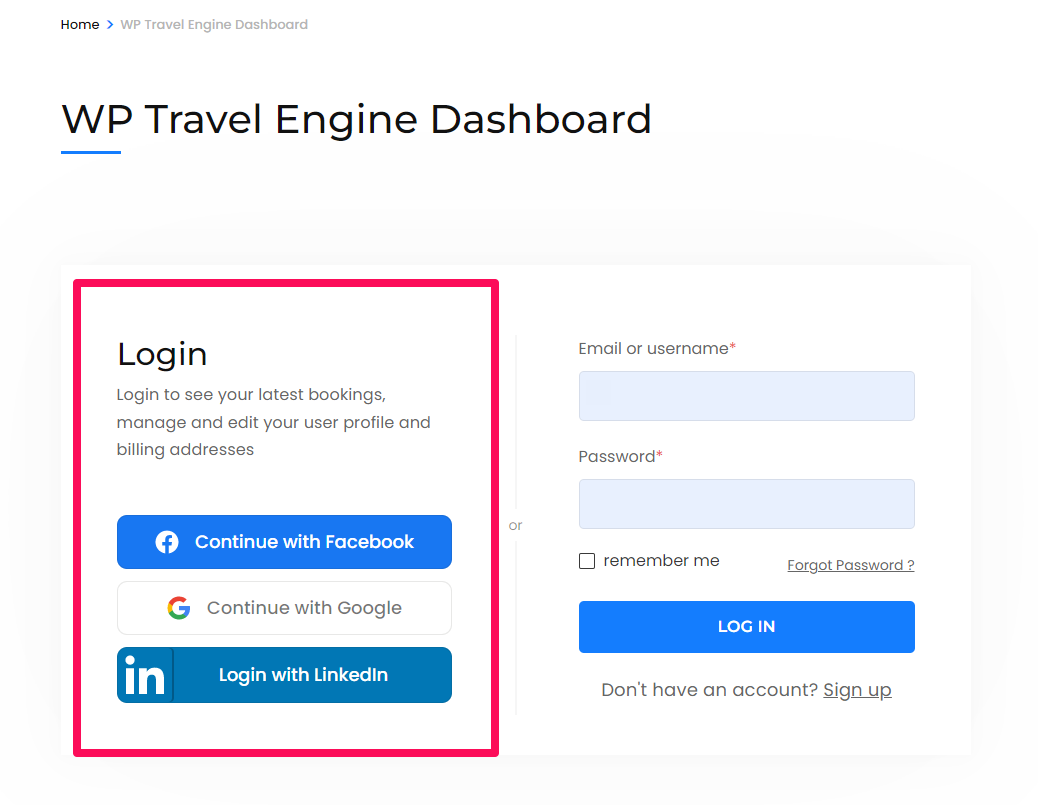
Task: Click Continue with Facebook
Action: tap(284, 542)
